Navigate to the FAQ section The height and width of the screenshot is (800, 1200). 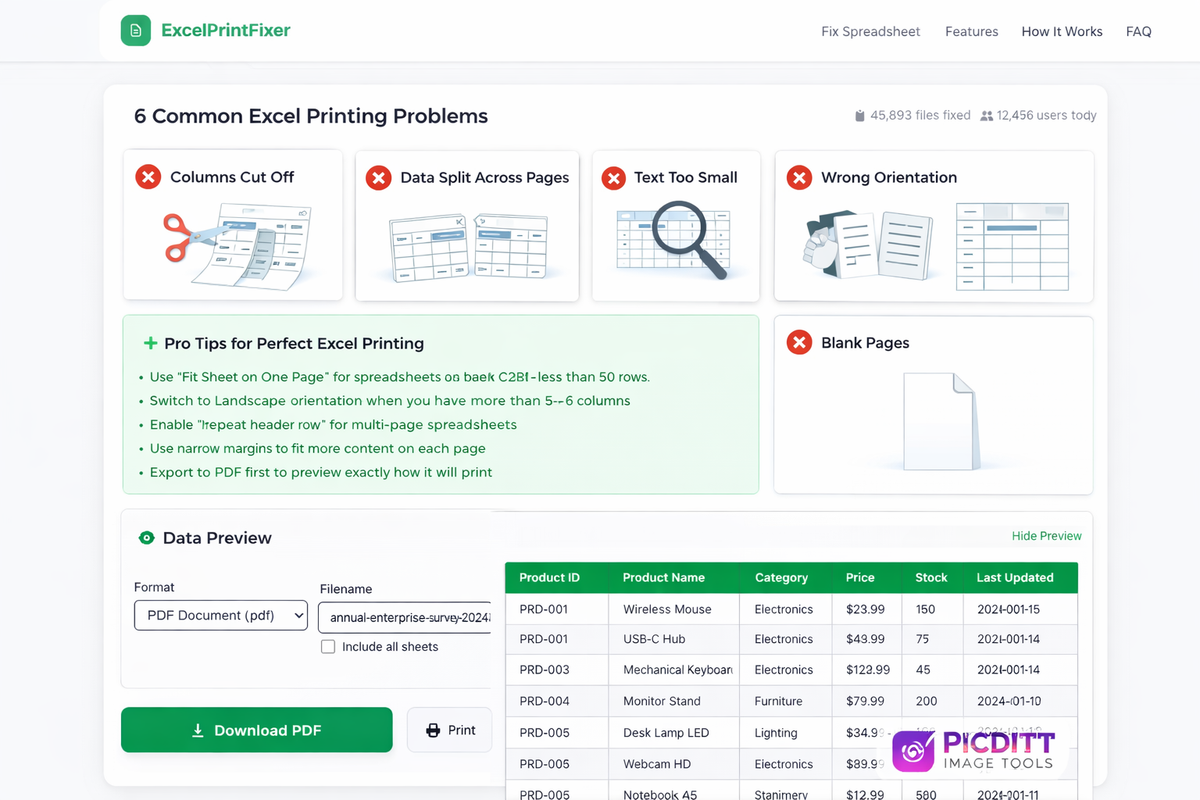(1138, 31)
